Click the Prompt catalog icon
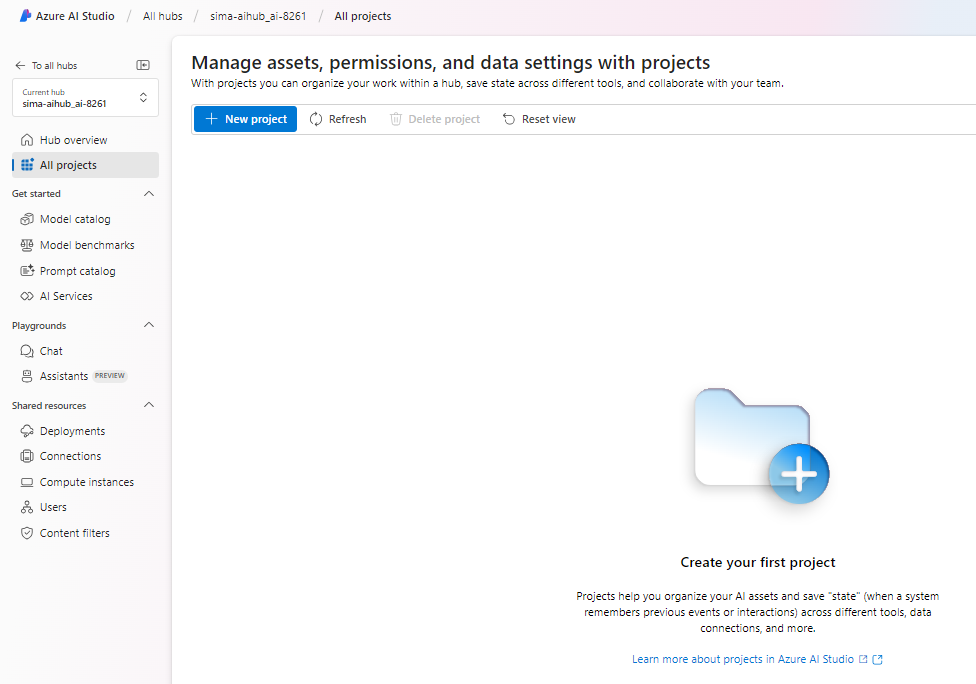This screenshot has height=684, width=976. pyautogui.click(x=27, y=271)
